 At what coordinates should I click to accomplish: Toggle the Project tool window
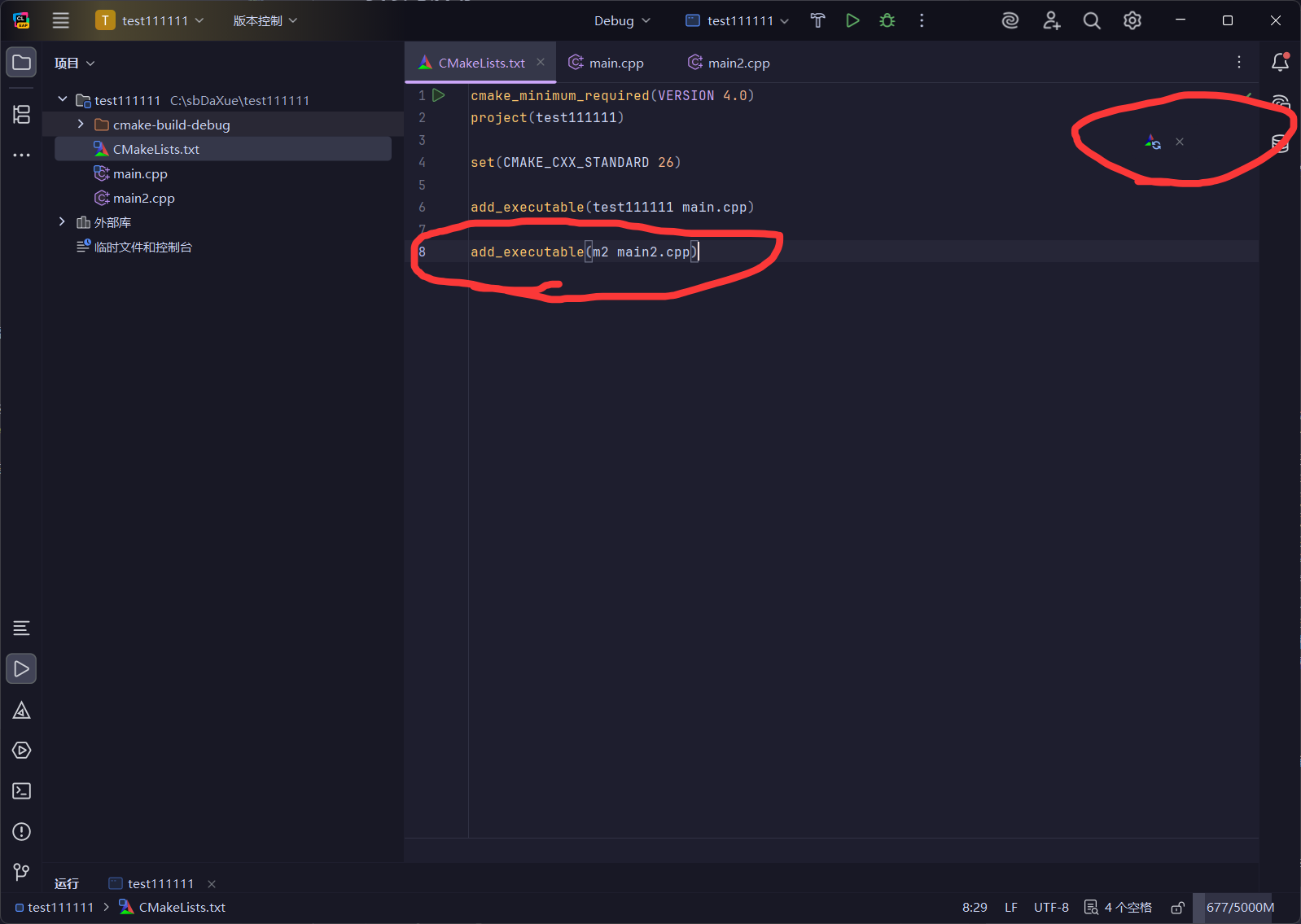22,63
